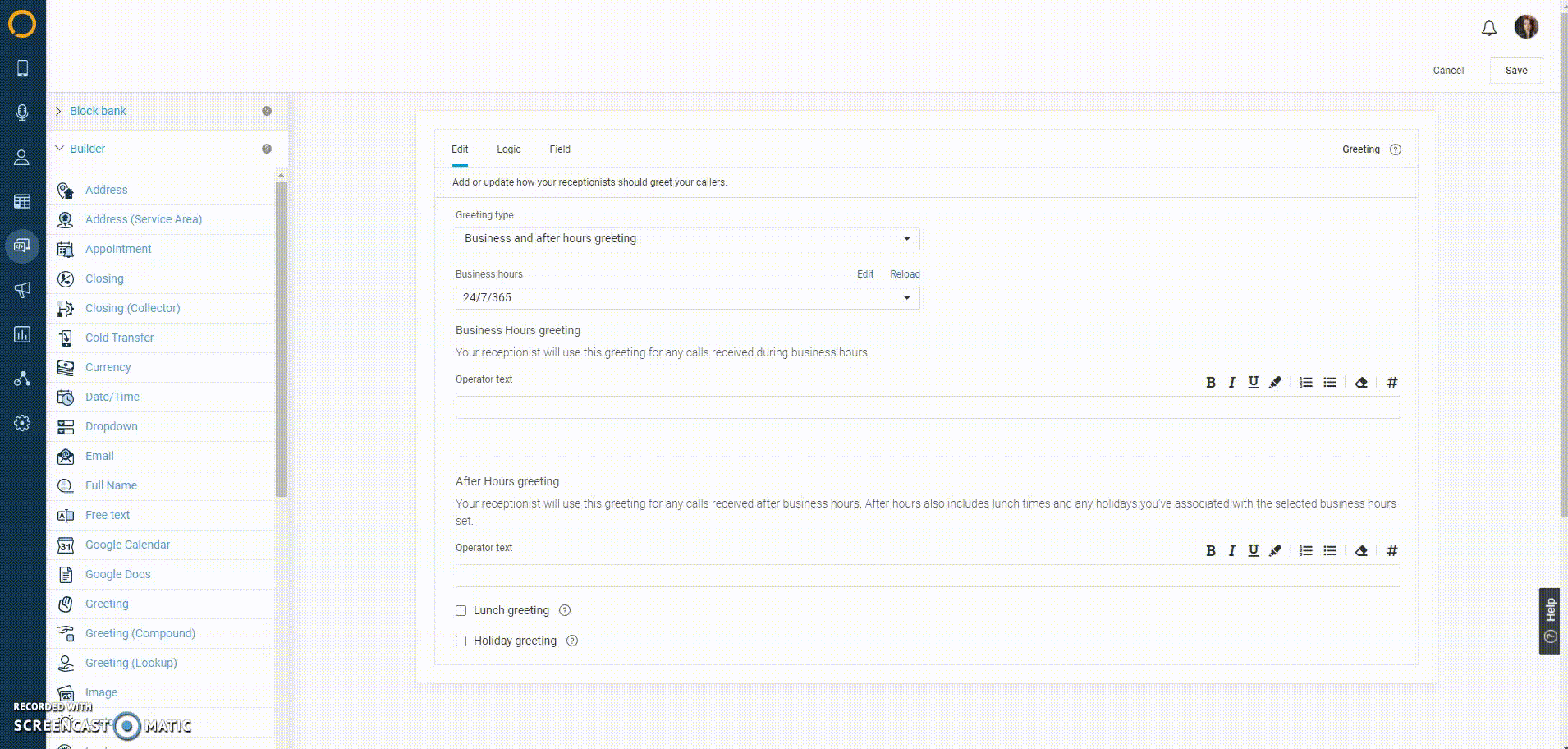Click Bold in Business Hours operator text toolbar

click(1210, 383)
